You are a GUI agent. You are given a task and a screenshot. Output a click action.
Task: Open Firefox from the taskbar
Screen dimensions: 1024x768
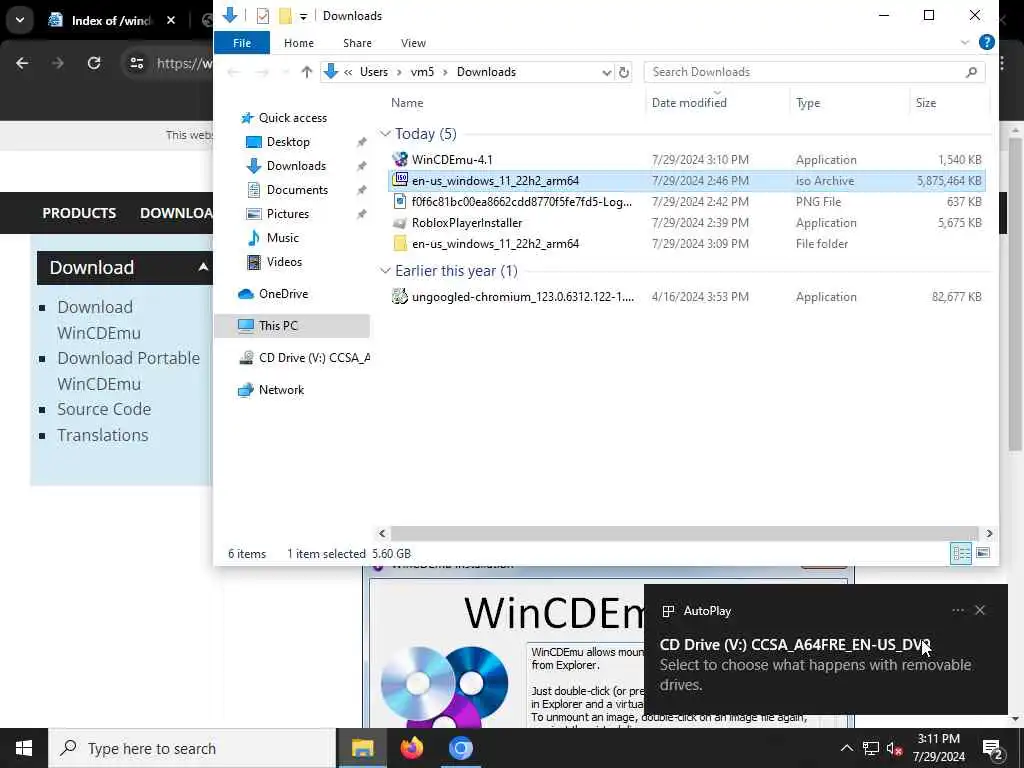411,748
